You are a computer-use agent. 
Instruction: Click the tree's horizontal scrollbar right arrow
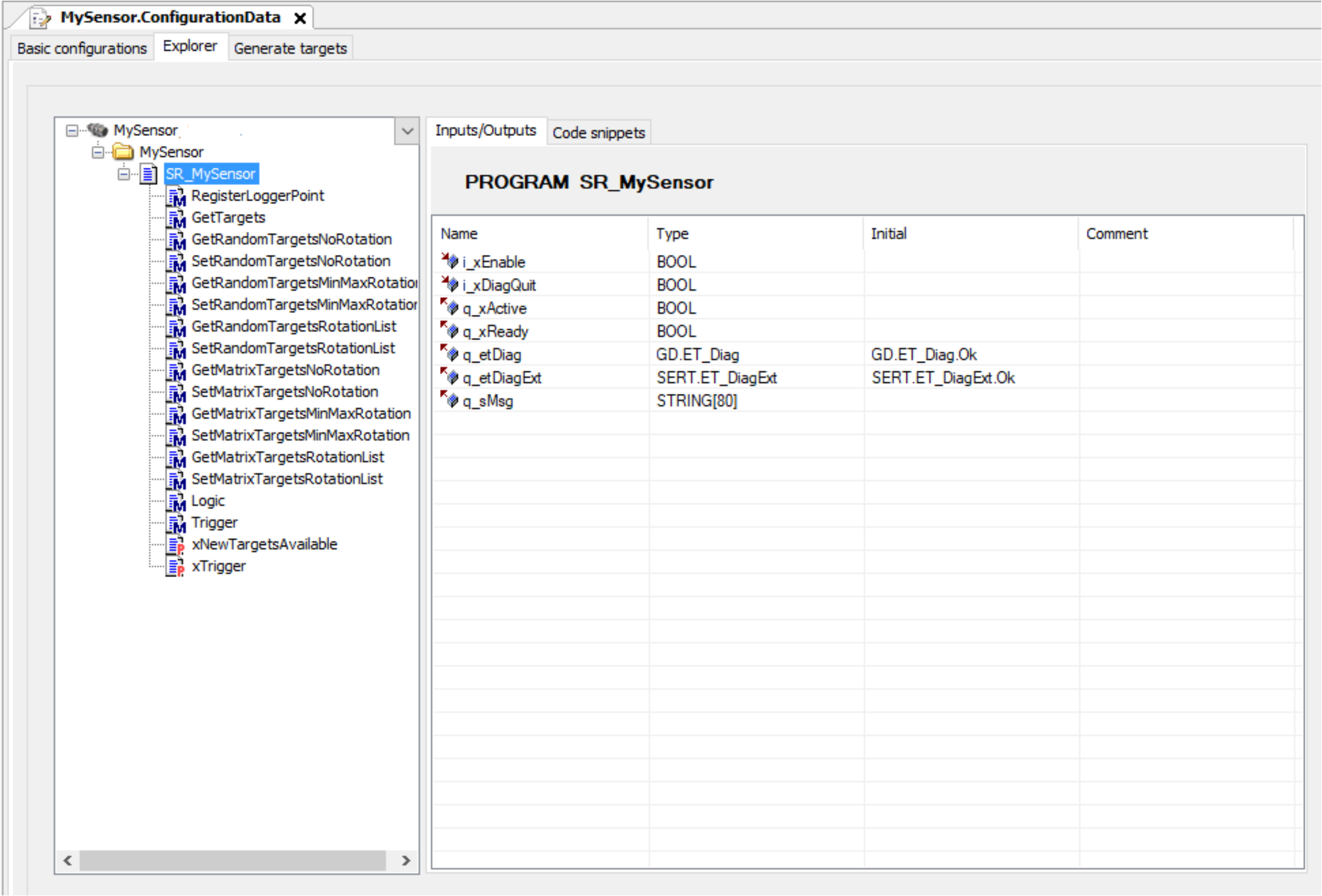pos(406,860)
